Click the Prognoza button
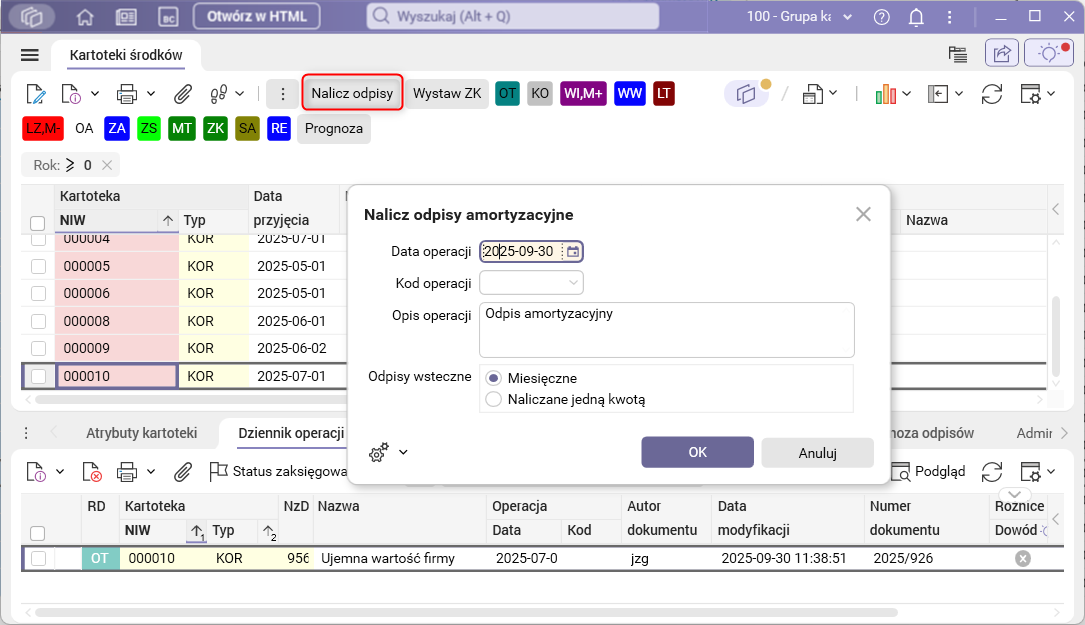Viewport: 1085px width, 625px height. [x=334, y=129]
